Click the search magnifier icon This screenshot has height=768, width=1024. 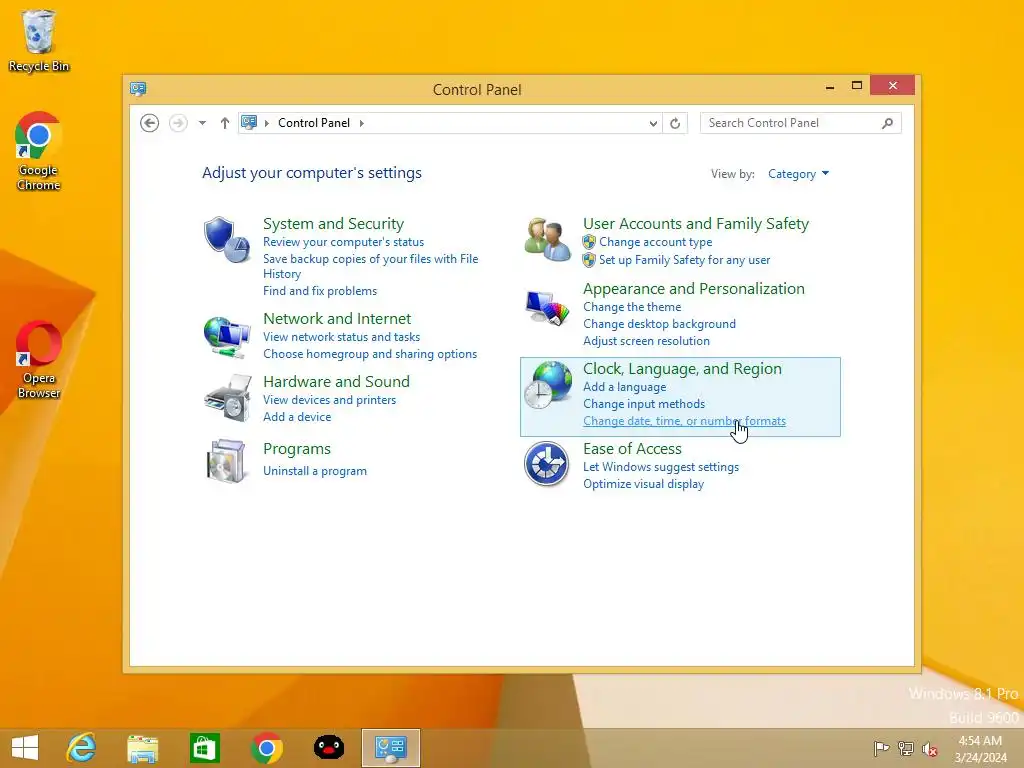(x=887, y=123)
